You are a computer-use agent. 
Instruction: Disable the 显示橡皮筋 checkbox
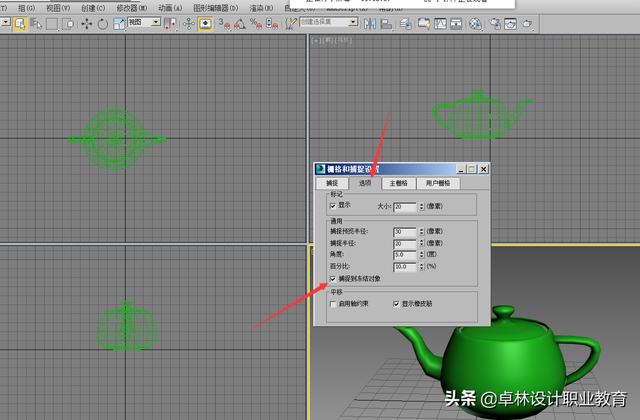397,303
